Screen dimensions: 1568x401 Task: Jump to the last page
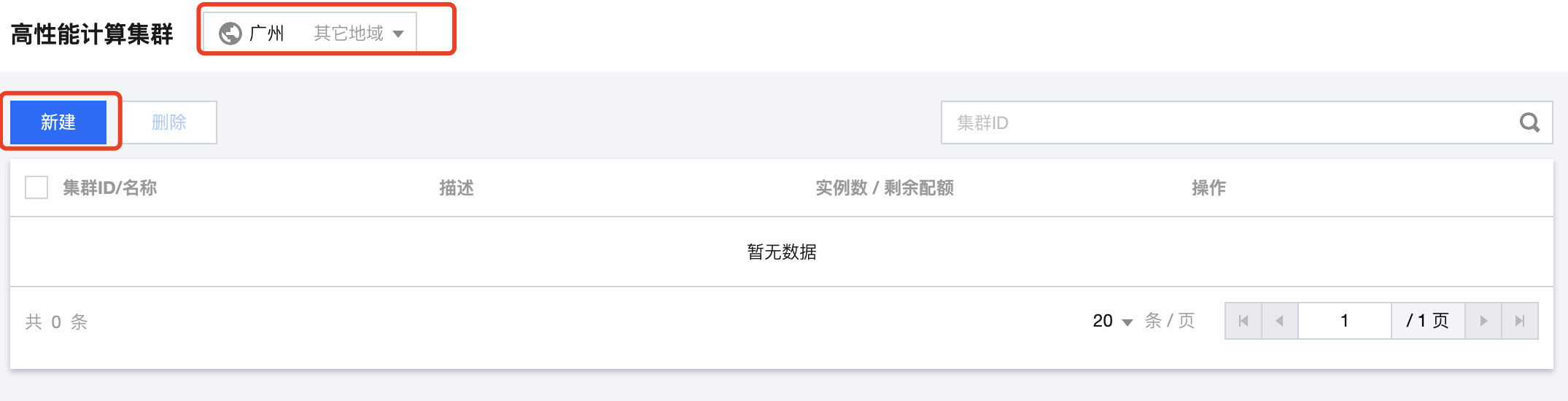pos(1520,321)
